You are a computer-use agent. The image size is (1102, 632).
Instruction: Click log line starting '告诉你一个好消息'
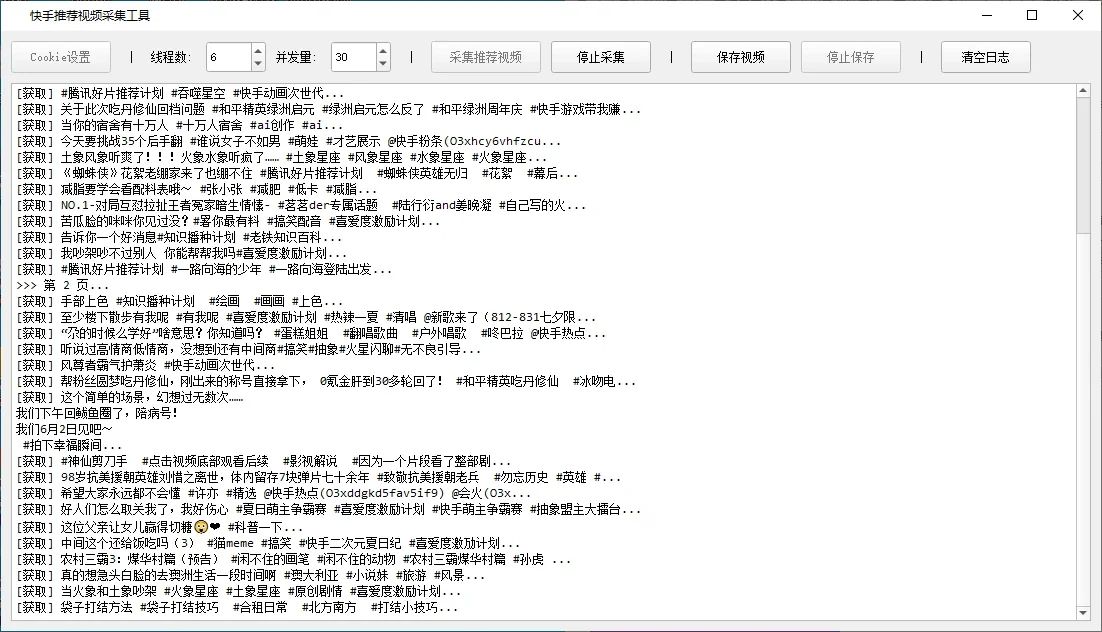coord(179,238)
